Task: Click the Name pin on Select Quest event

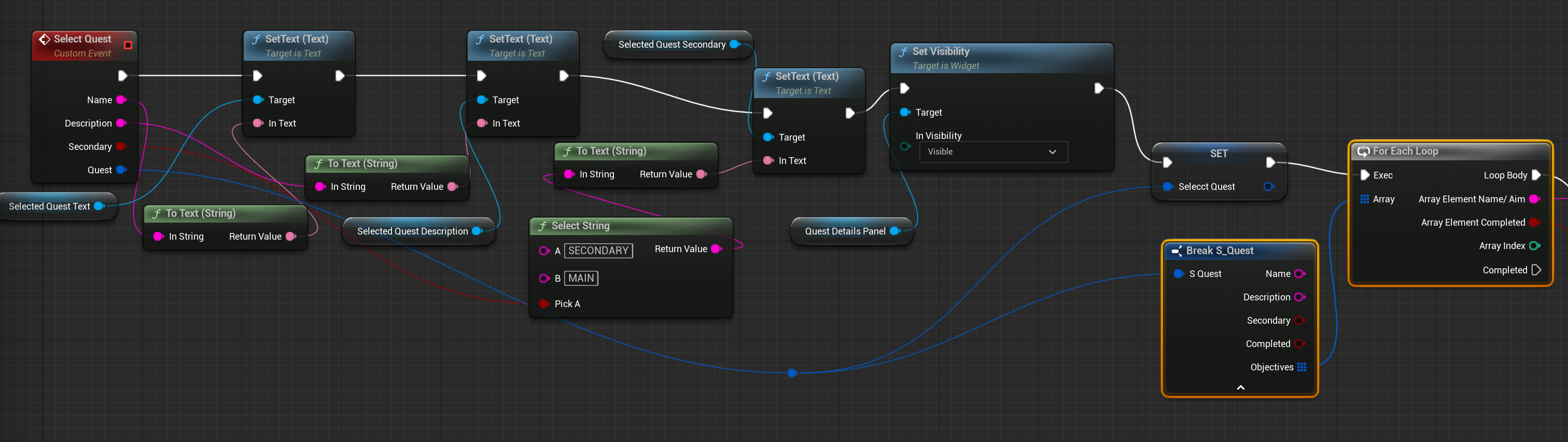Action: point(121,100)
